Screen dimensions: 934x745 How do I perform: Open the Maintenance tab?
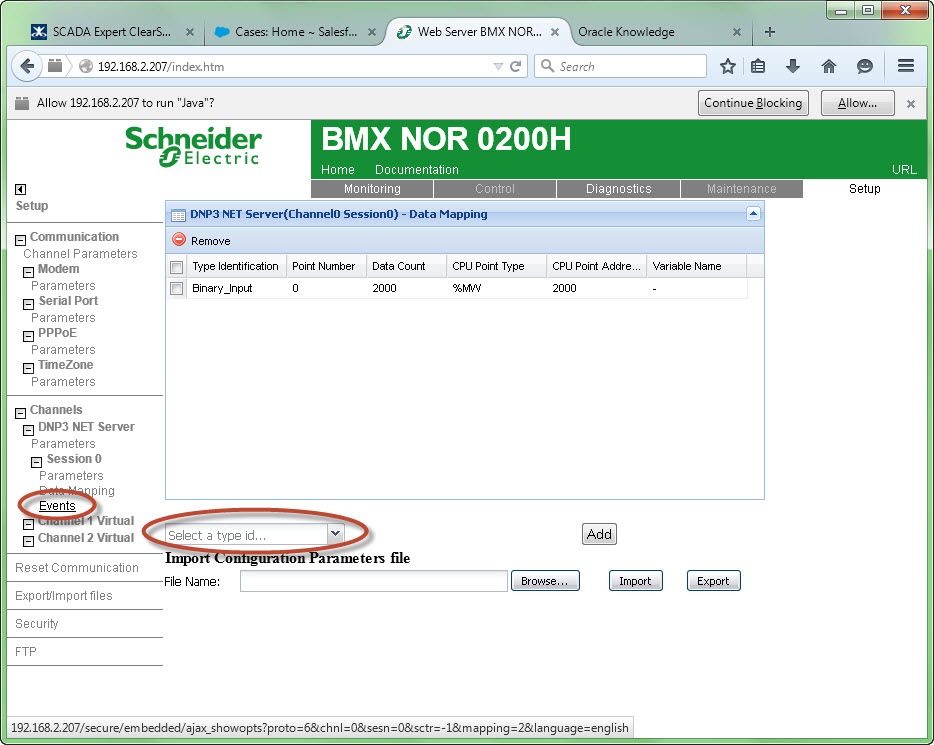click(x=741, y=189)
